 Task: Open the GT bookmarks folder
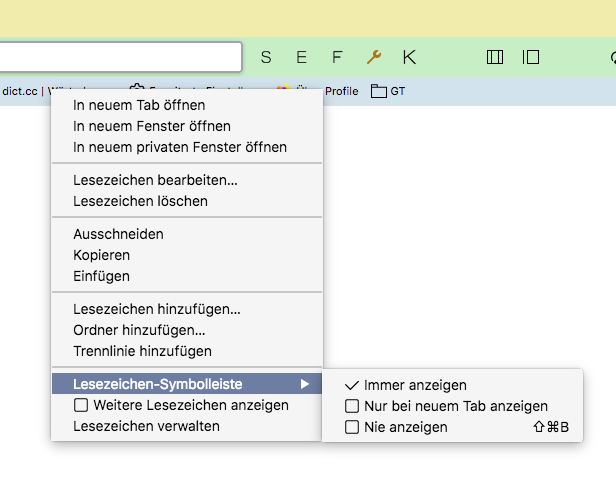pyautogui.click(x=388, y=91)
